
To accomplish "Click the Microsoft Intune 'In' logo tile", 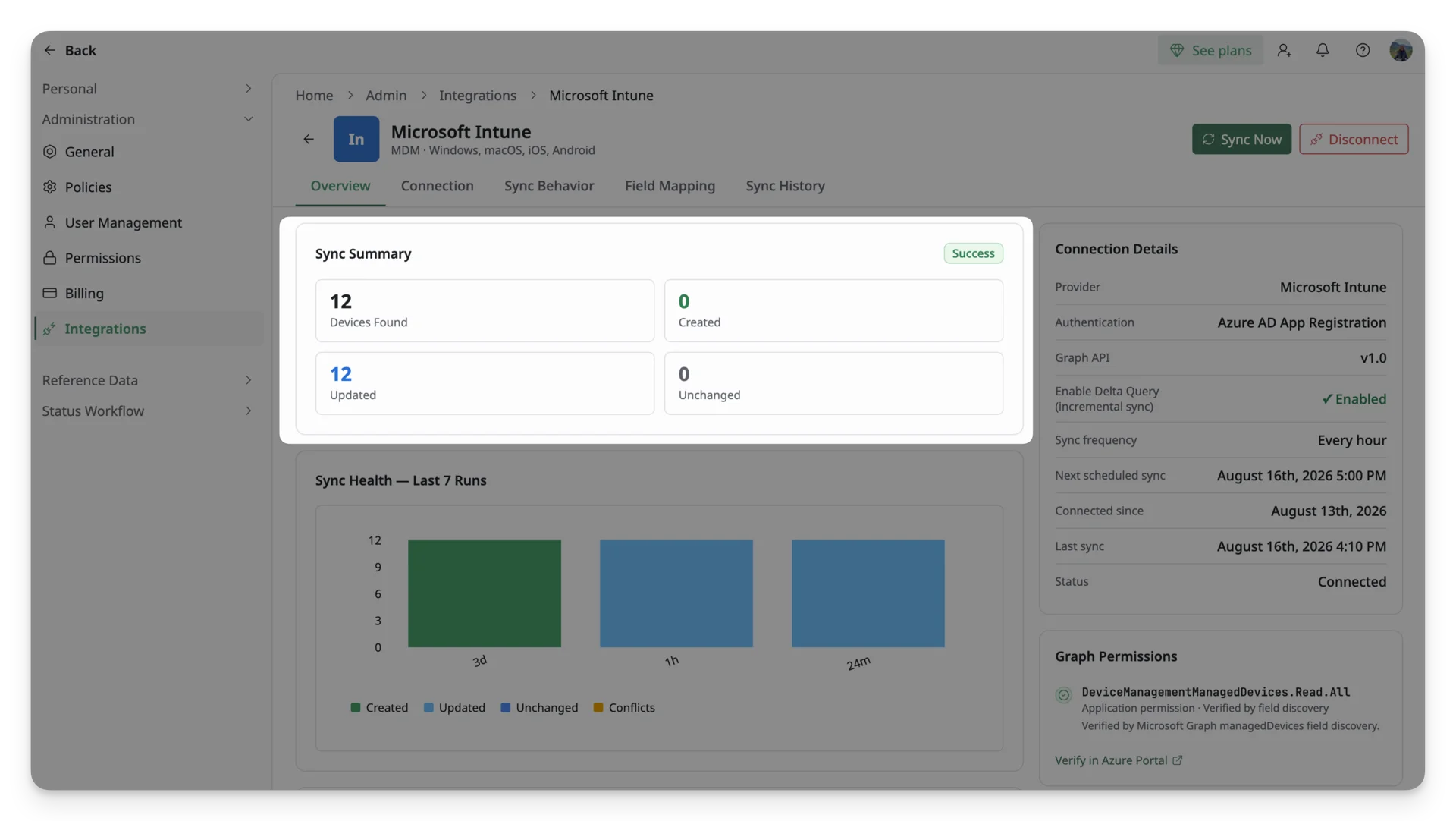I will click(x=356, y=139).
